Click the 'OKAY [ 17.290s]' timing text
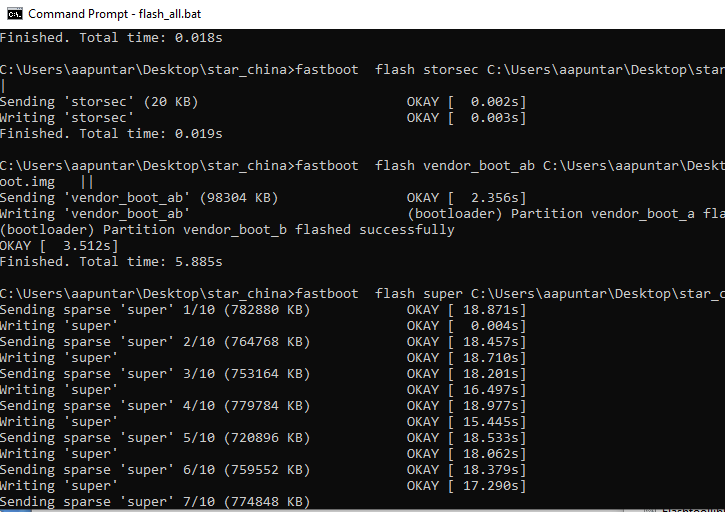 [x=467, y=486]
